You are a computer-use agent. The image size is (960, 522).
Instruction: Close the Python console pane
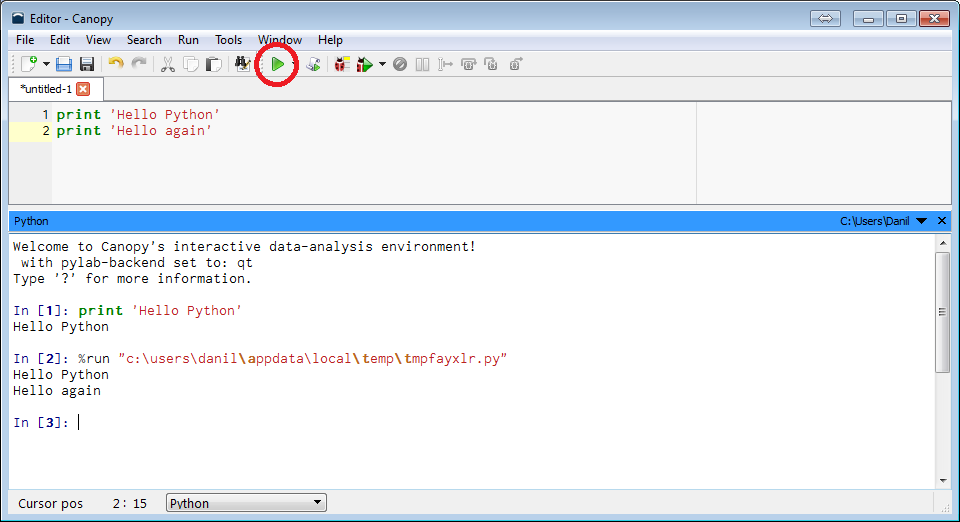coord(942,221)
